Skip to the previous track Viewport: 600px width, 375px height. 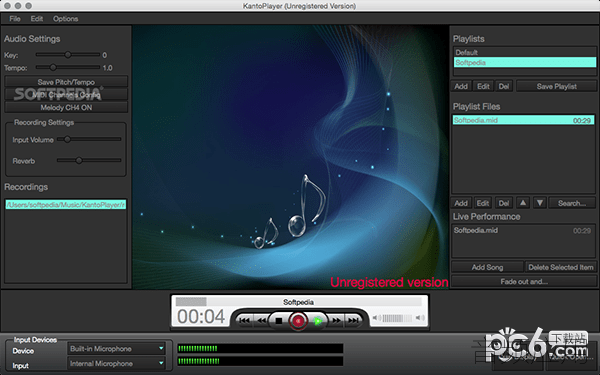pos(244,321)
